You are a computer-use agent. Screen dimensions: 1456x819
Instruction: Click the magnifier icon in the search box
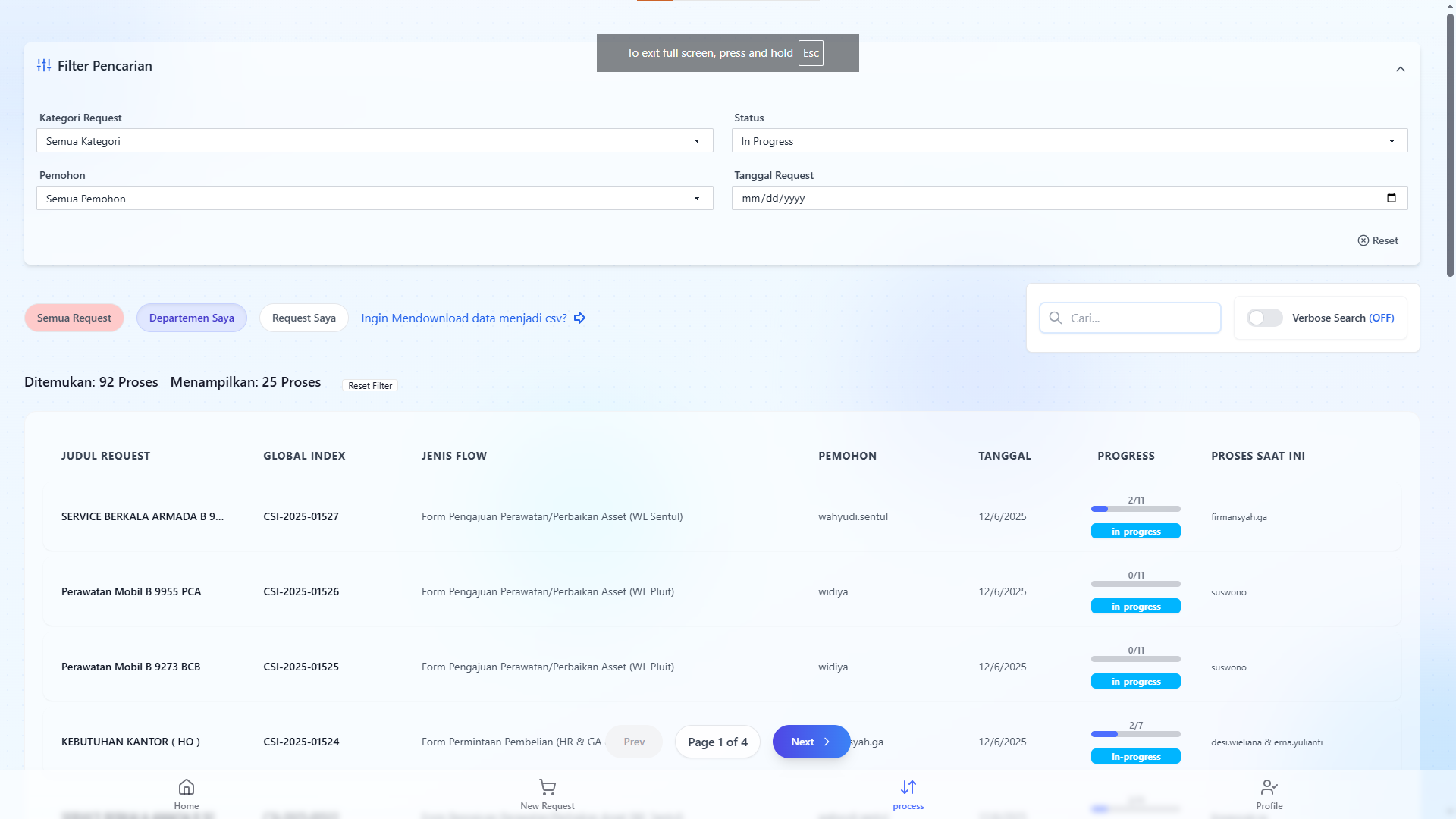pyautogui.click(x=1056, y=318)
